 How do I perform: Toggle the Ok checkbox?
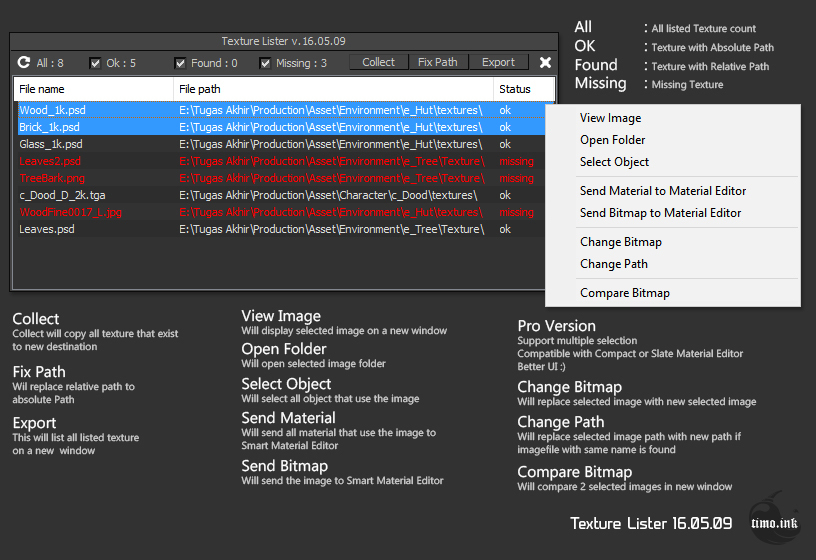95,63
